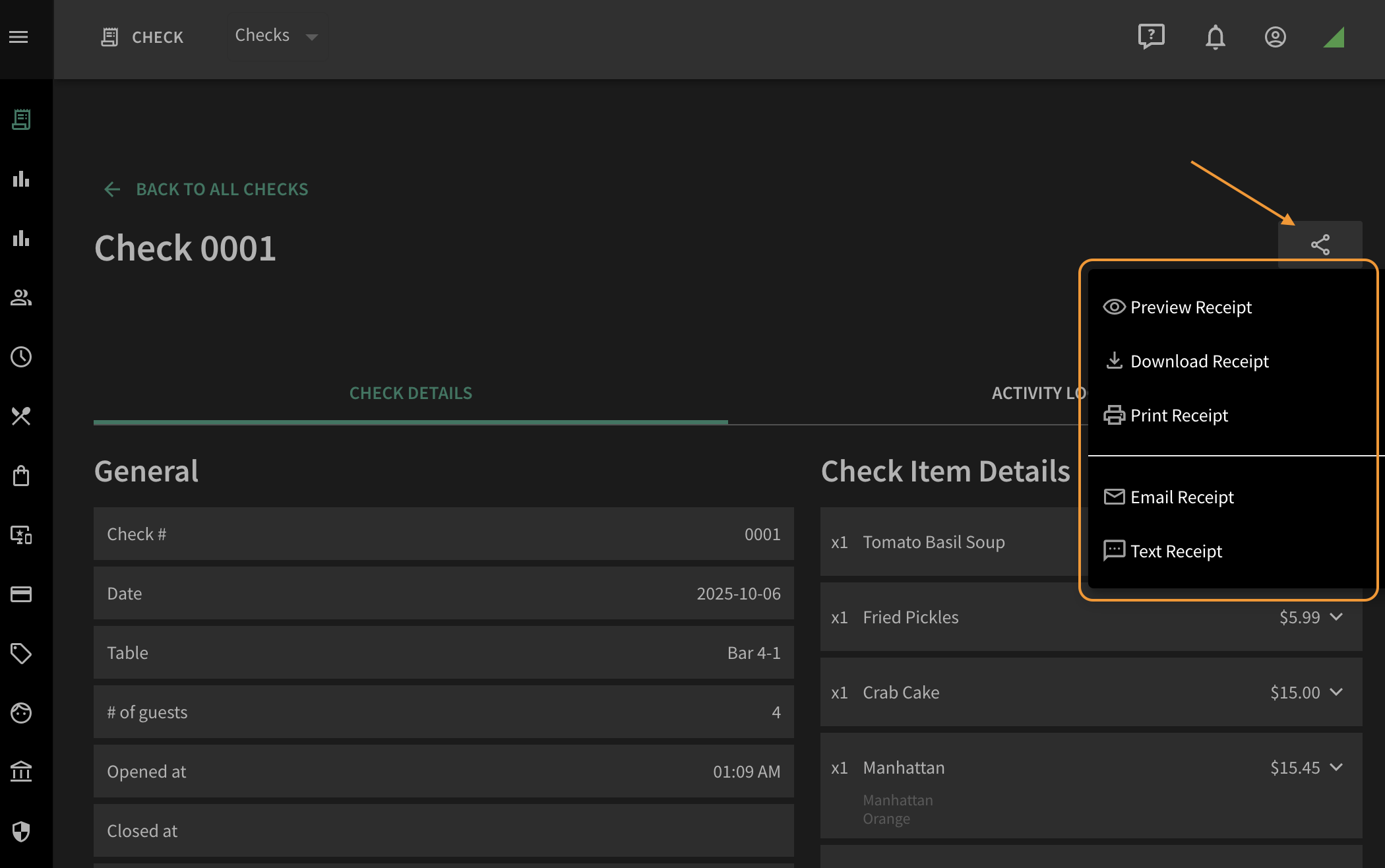Screen dimensions: 1385x868
Task: Select Preview Receipt from the share menu
Action: pyautogui.click(x=1177, y=307)
